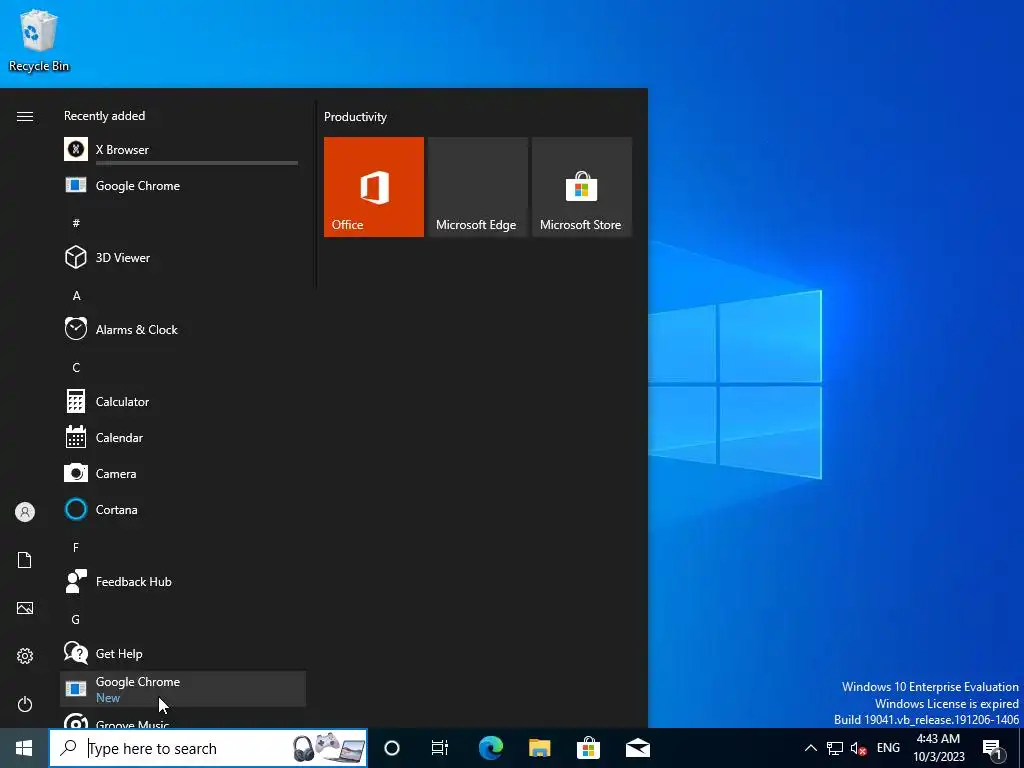Open the Microsoft Edge tile
This screenshot has height=768, width=1024.
coord(477,187)
